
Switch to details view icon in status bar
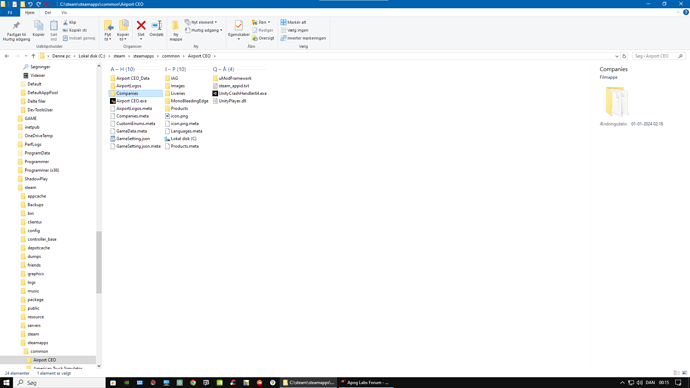[677, 373]
